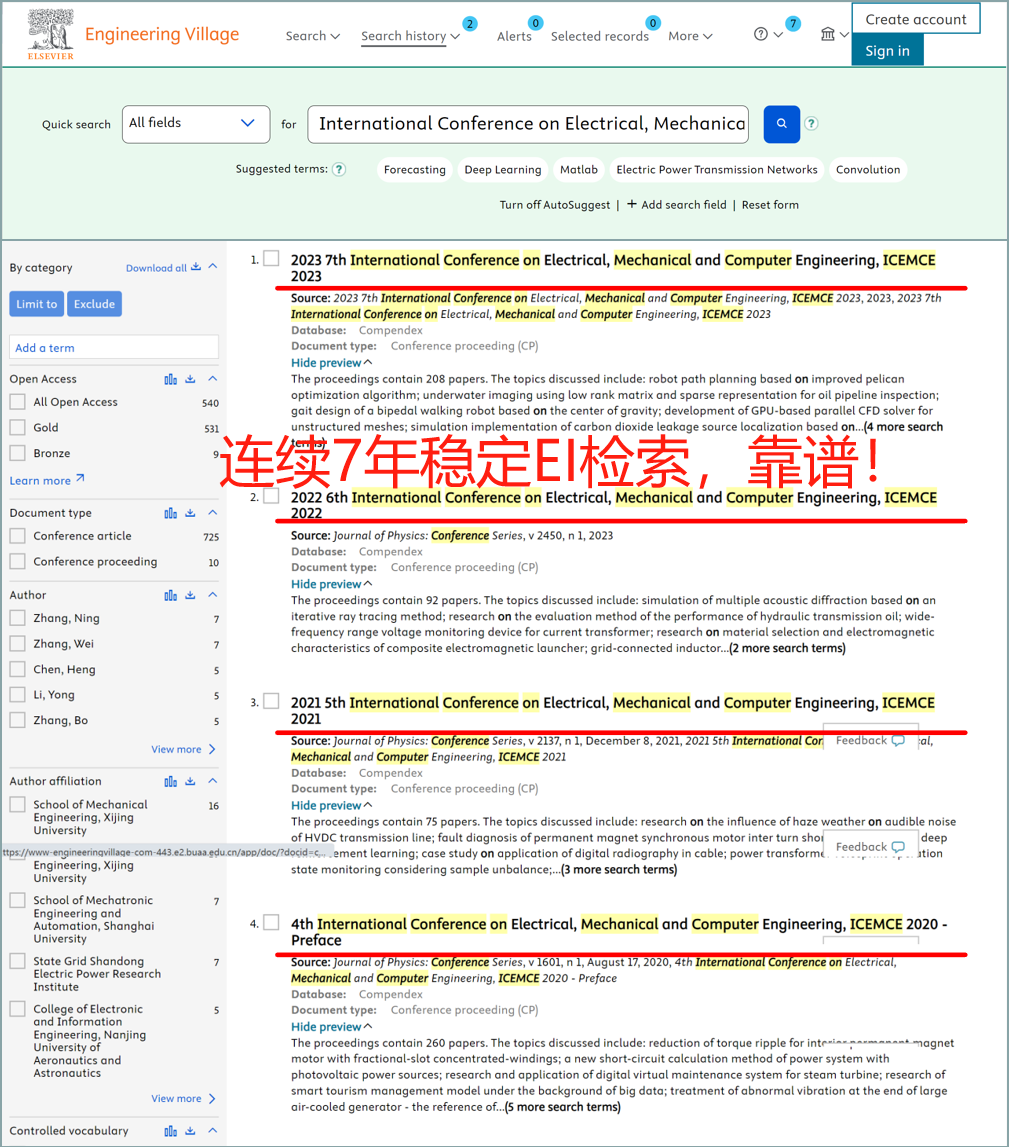Image resolution: width=1009 pixels, height=1147 pixels.
Task: Tick the All Open Access checkbox
Action: [x=18, y=402]
